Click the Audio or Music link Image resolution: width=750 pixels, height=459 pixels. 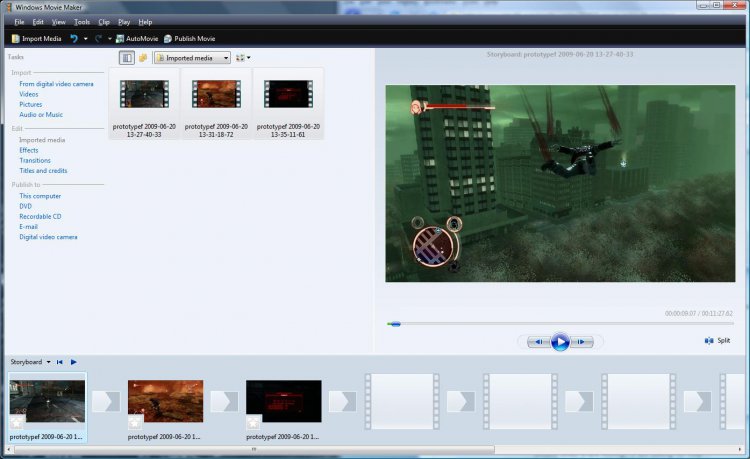[41, 115]
